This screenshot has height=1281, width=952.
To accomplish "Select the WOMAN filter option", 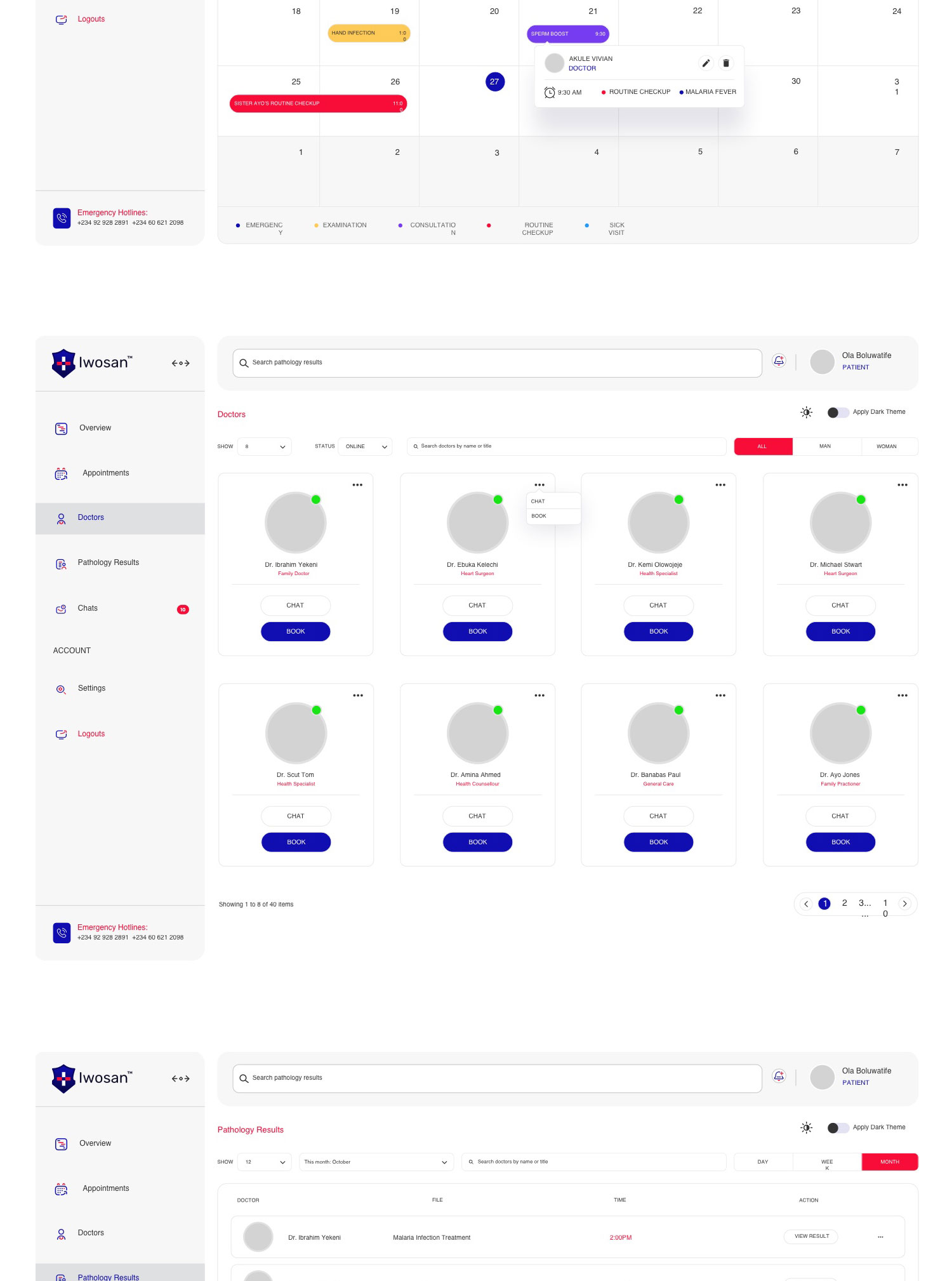I will pos(886,446).
